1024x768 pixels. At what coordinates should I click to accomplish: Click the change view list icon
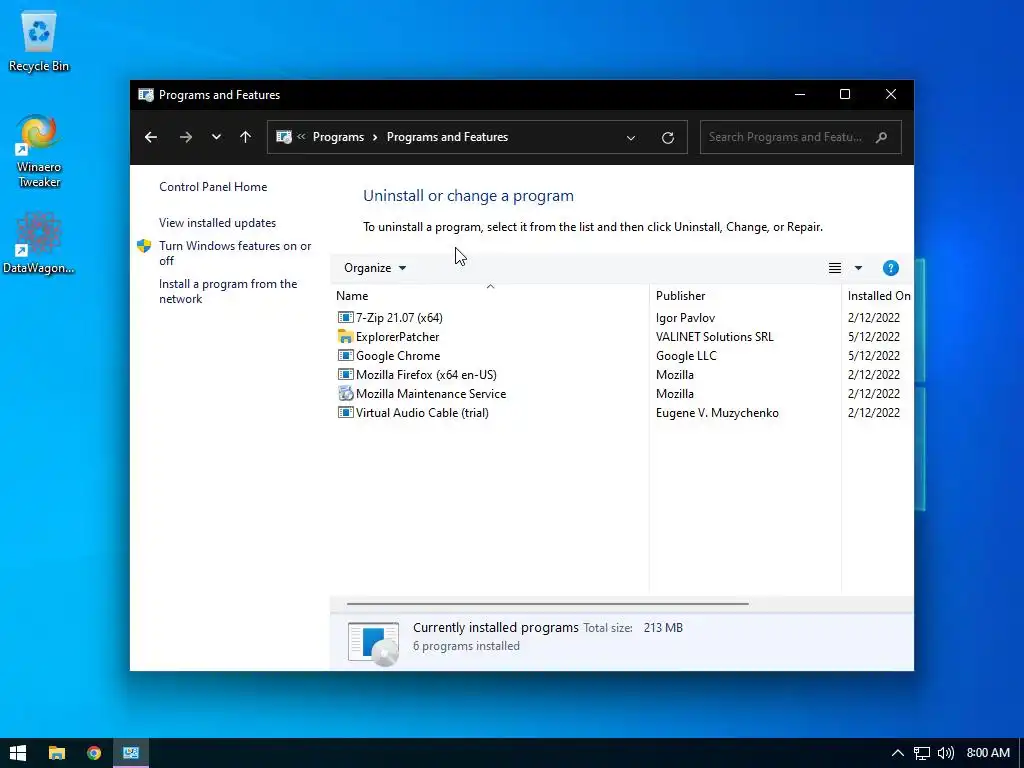835,268
